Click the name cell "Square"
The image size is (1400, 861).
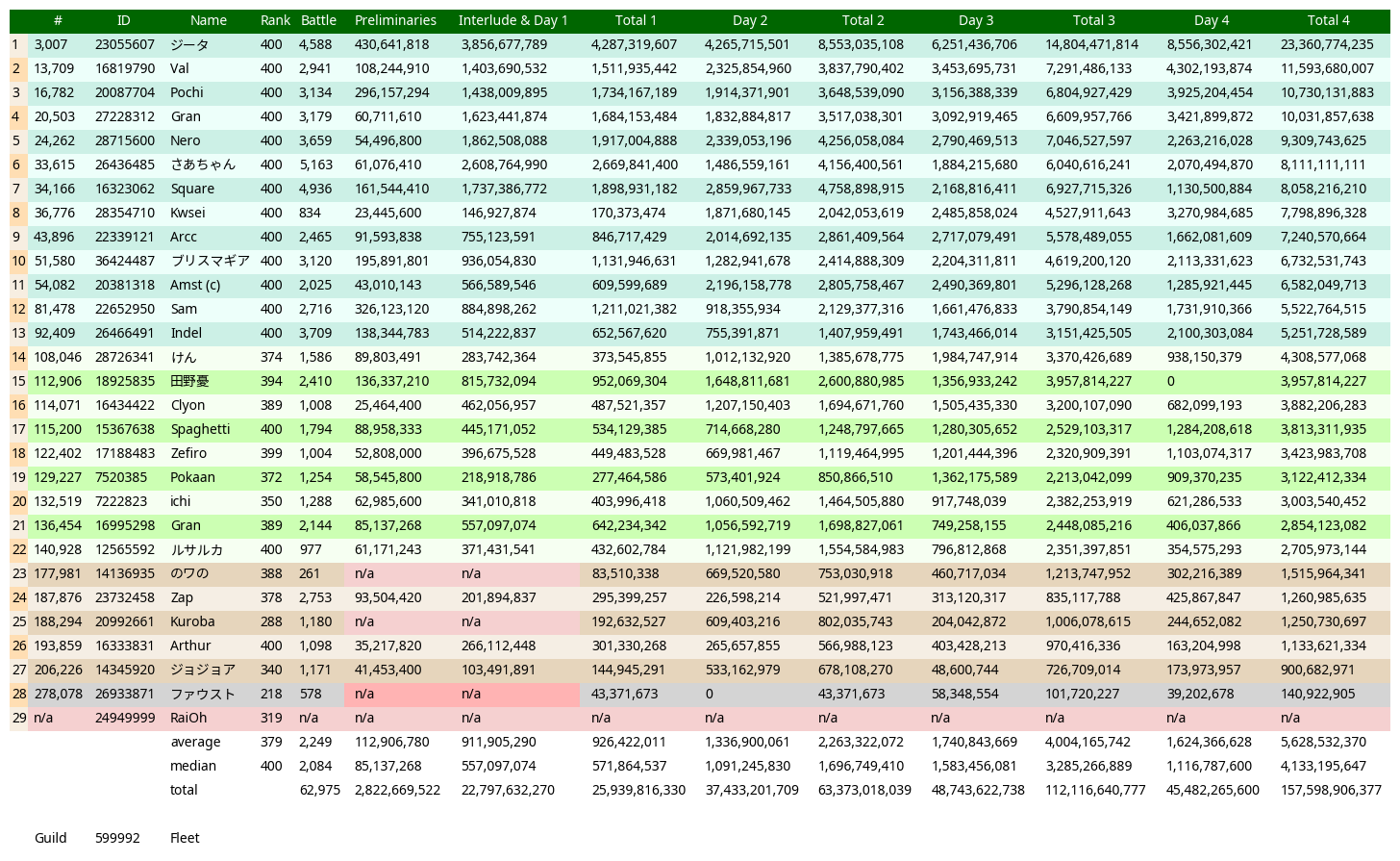(192, 189)
